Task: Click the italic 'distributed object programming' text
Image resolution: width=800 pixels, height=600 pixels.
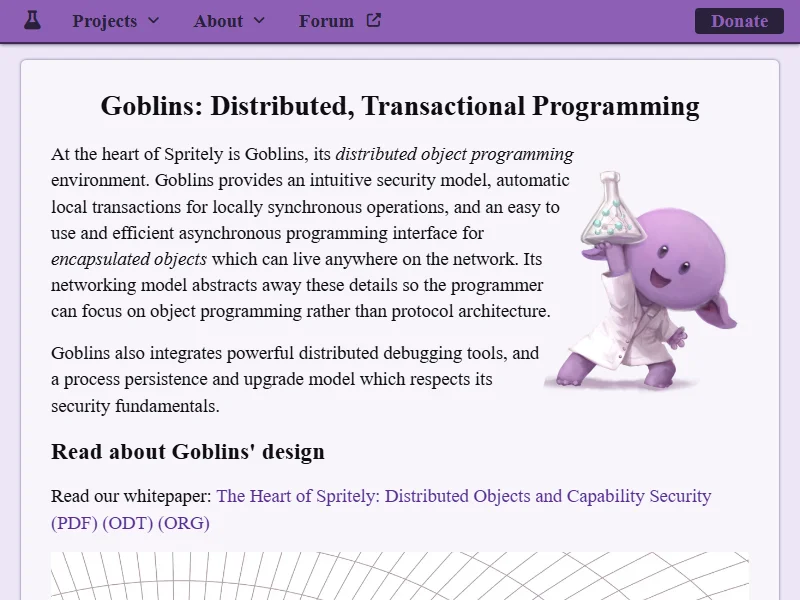Action: click(x=454, y=155)
